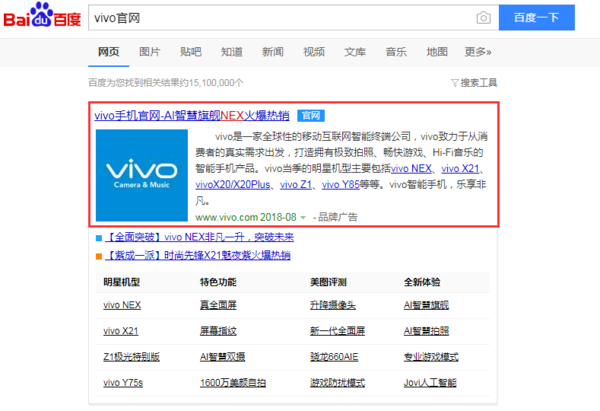Open the 专业游戏模式 link
This screenshot has height=411, width=600.
pyautogui.click(x=431, y=357)
